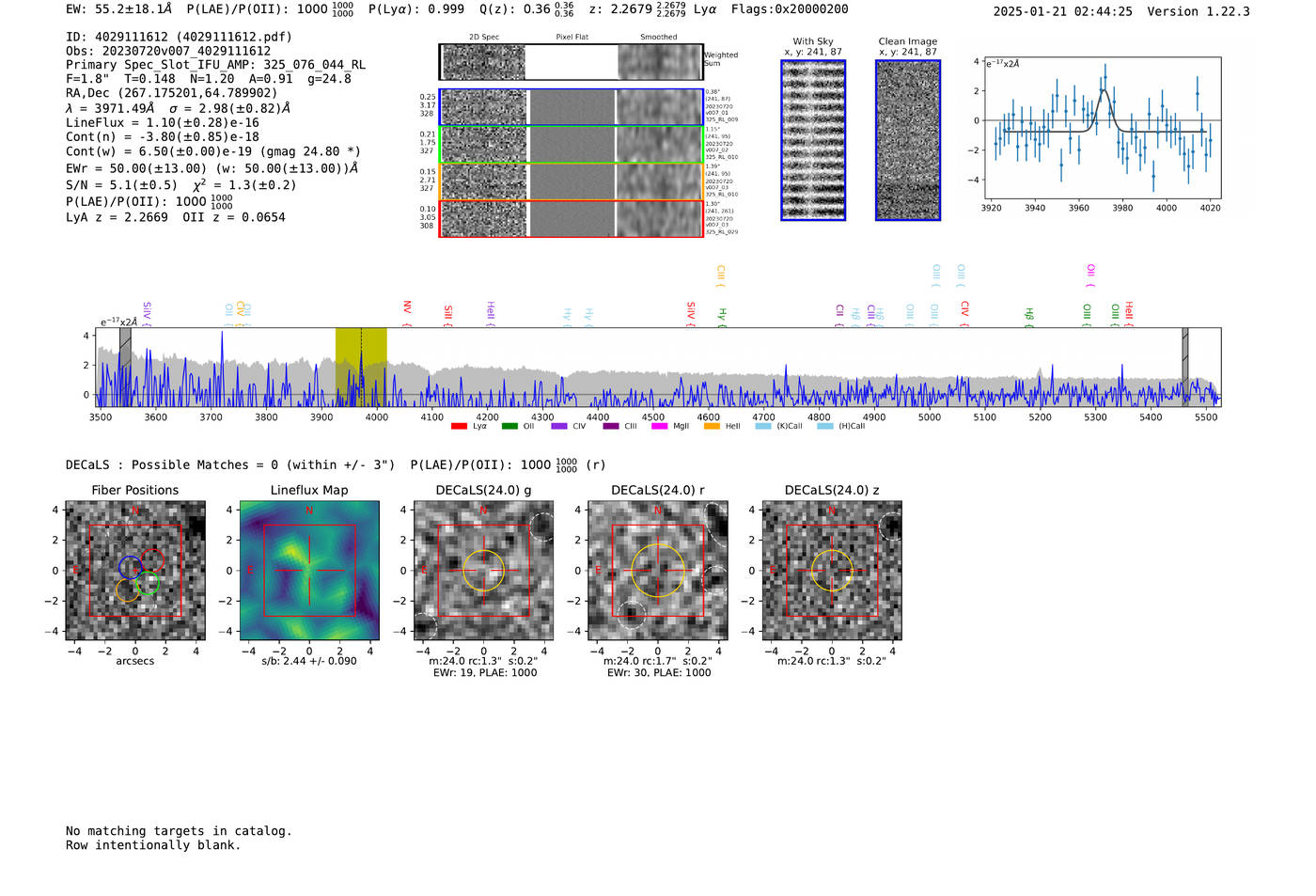
Task: Click the S/N = 5.1(±0.5) value
Action: point(121,184)
